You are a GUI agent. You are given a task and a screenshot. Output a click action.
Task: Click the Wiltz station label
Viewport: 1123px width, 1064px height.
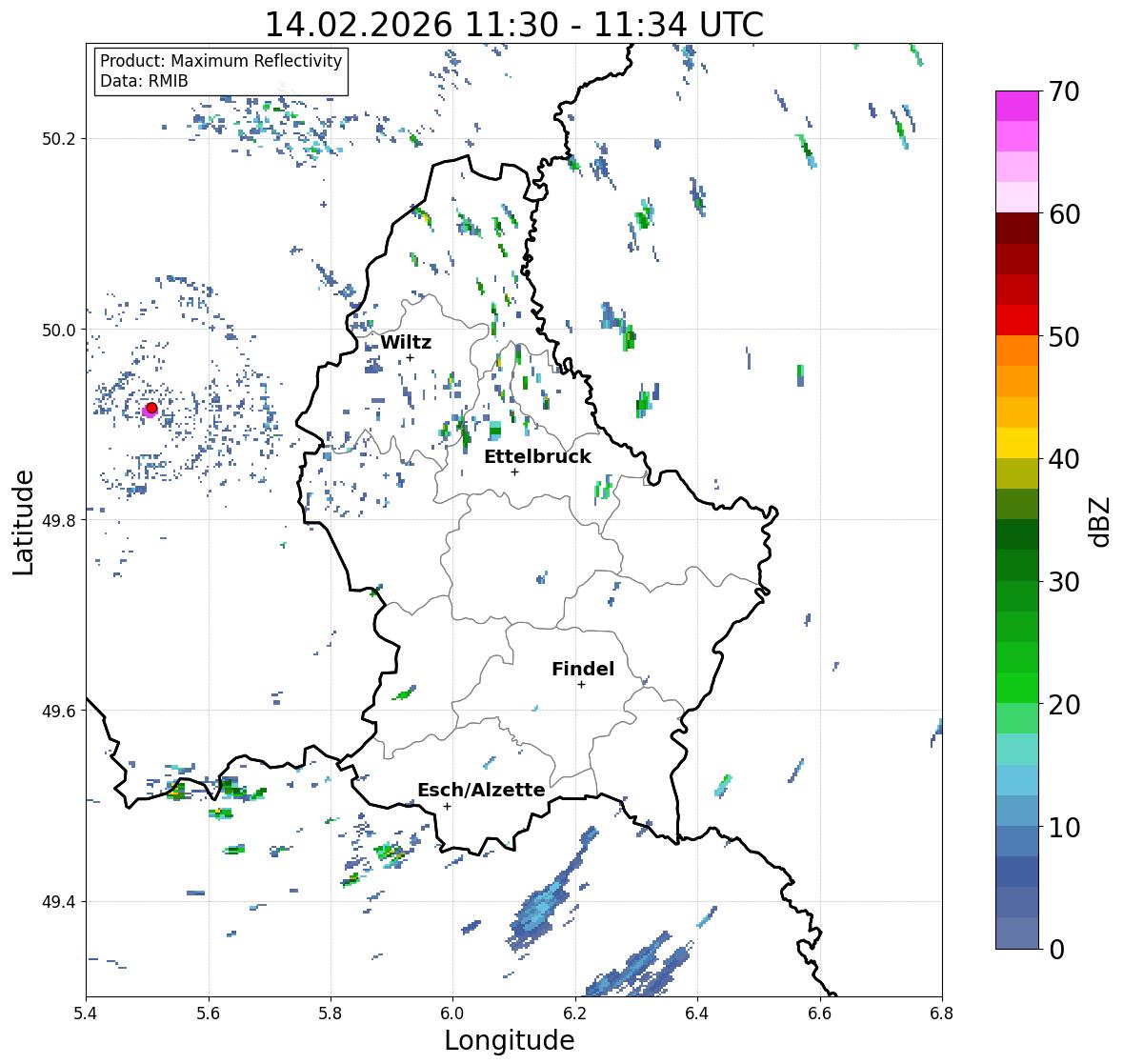point(406,342)
